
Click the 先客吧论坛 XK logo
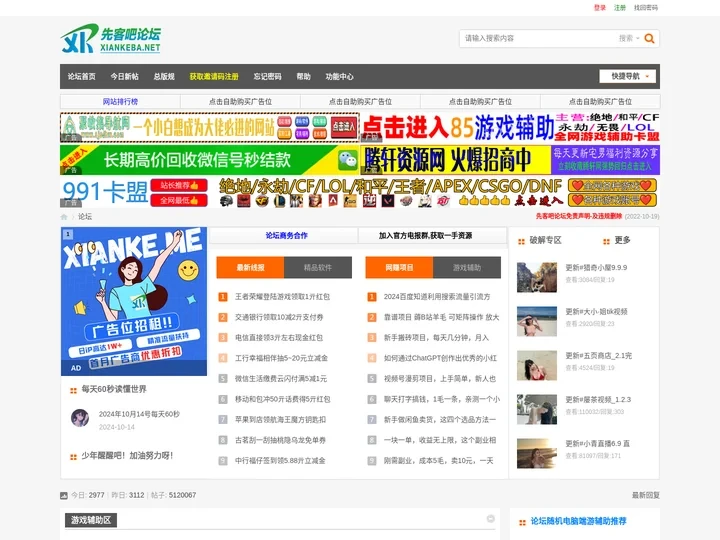[111, 39]
